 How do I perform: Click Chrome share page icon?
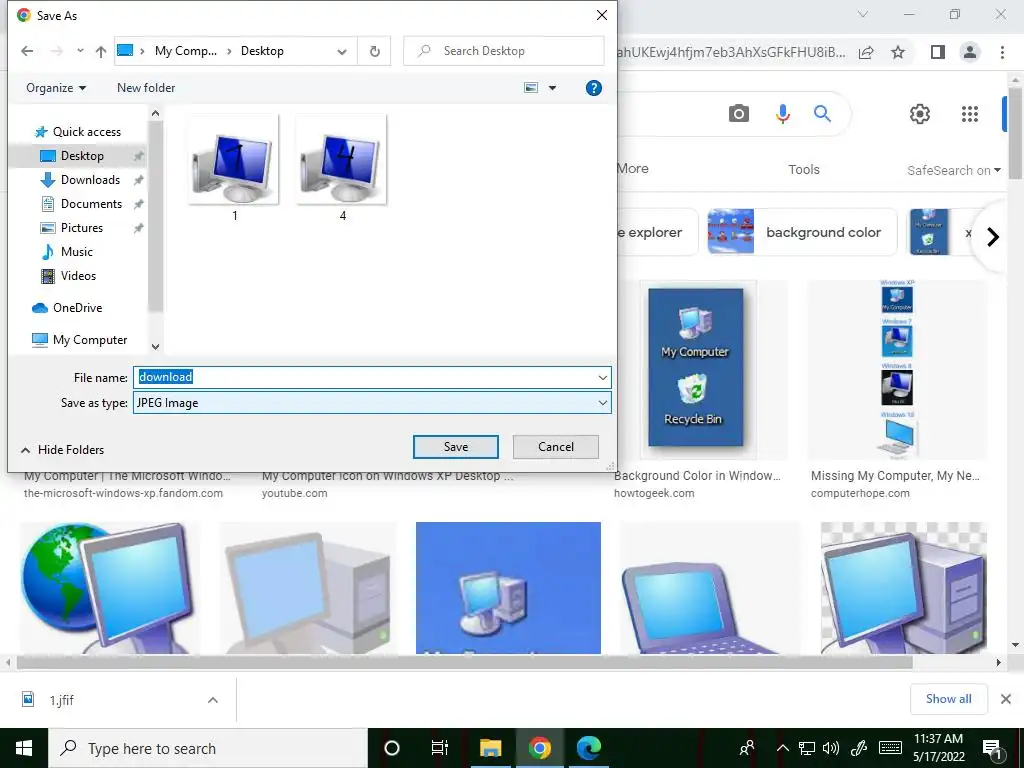866,53
